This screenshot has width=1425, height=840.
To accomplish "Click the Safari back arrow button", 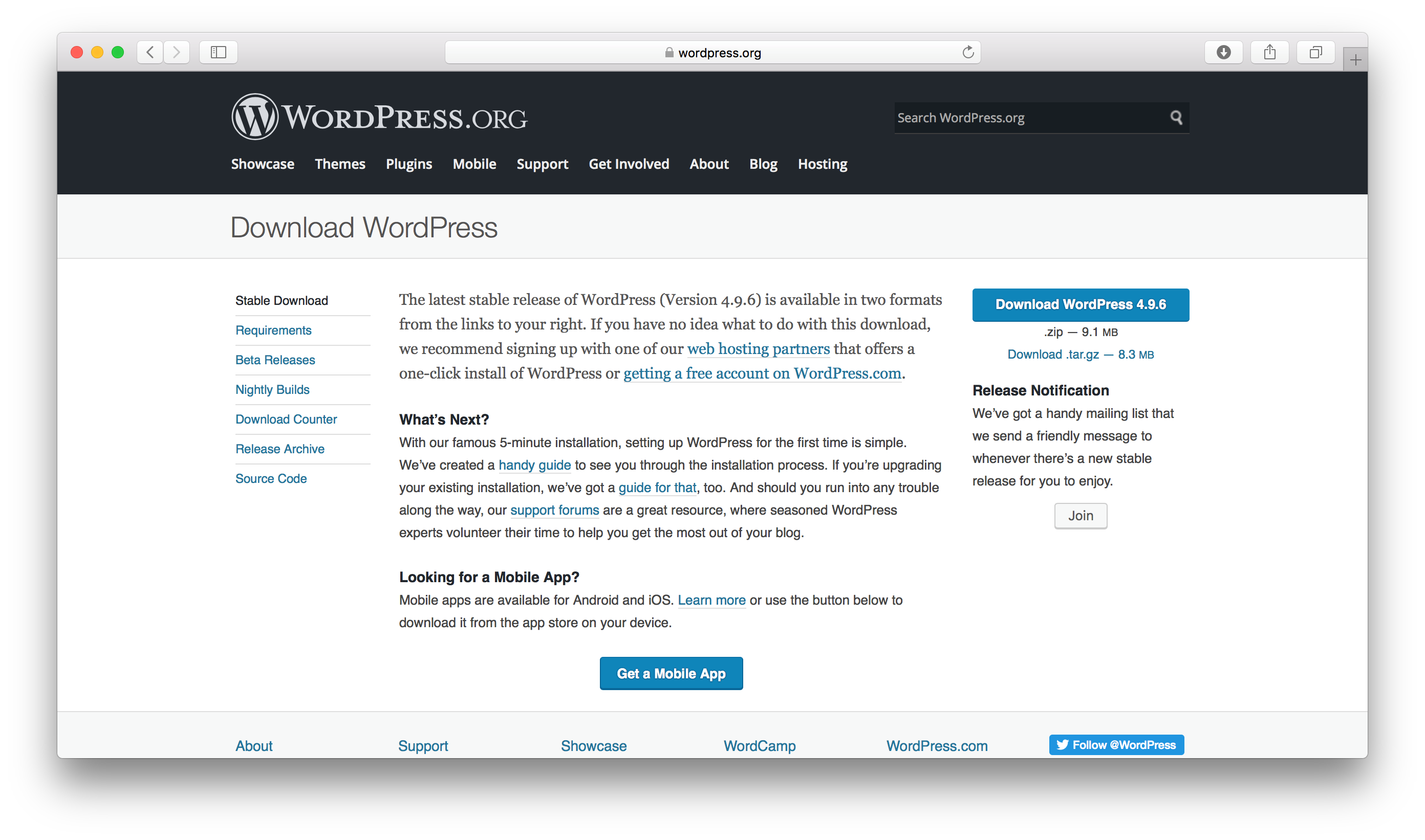I will click(150, 53).
